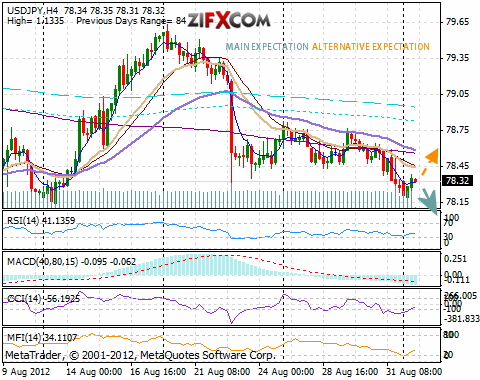Viewport: 480px width, 380px height.
Task: Click the MAIN EXPECTATION legend label
Action: click(x=267, y=47)
